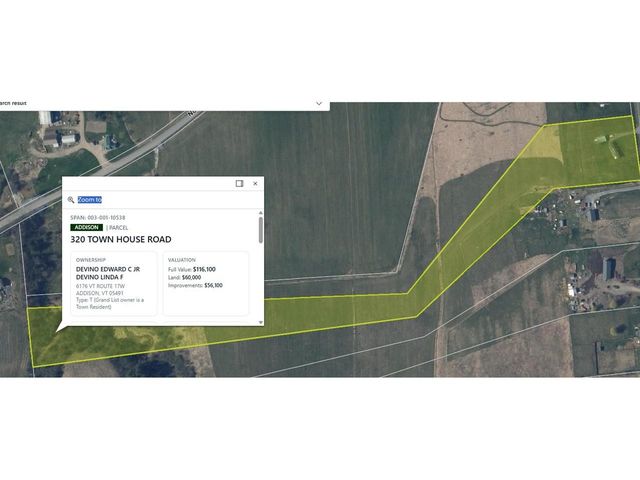640x480 pixels.
Task: Dock the parcel popup with square icon
Action: click(240, 184)
